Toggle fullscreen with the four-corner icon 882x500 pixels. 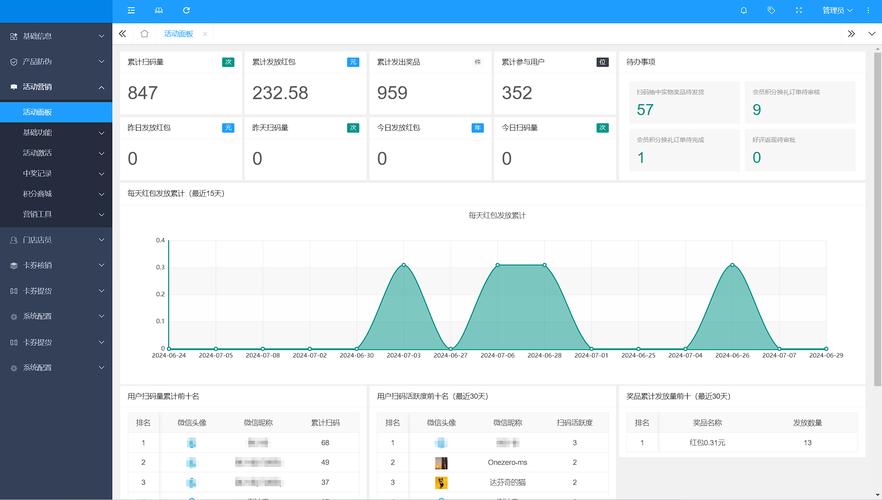pos(799,10)
